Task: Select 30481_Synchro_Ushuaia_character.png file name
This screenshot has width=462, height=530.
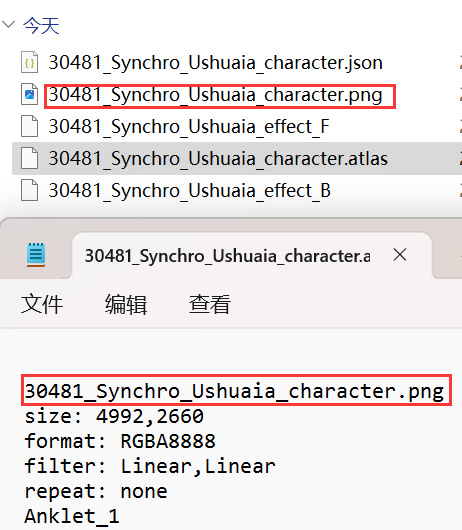Action: point(216,95)
